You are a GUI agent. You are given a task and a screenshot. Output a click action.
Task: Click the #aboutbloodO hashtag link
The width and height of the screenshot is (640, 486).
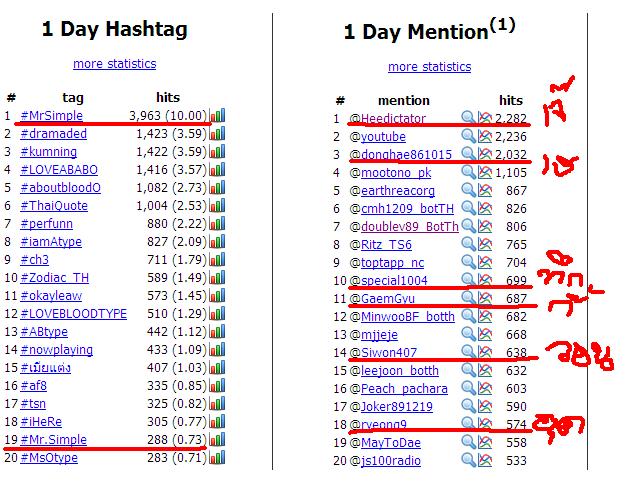(x=60, y=187)
